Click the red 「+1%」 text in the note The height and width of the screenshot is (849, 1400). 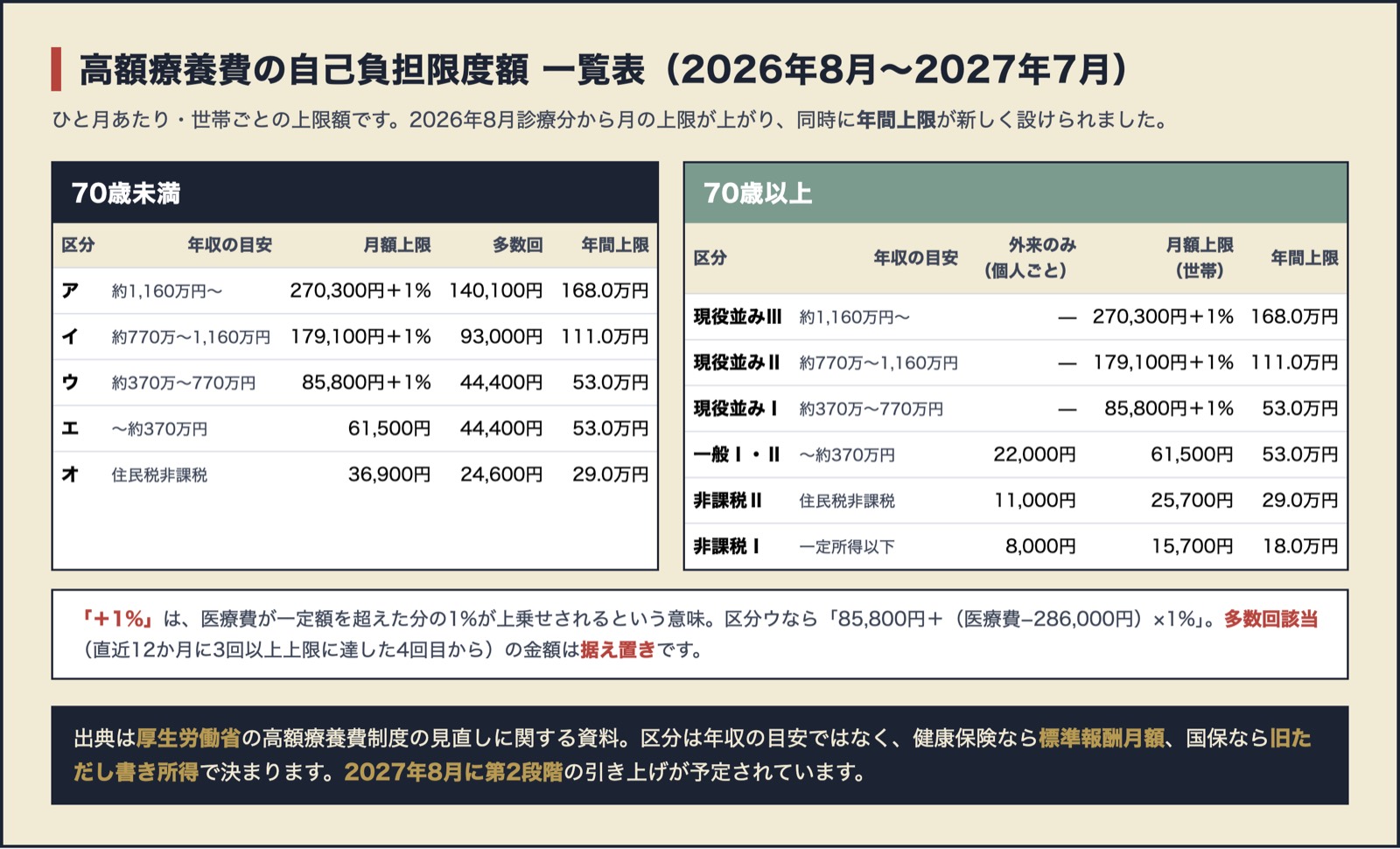point(117,619)
